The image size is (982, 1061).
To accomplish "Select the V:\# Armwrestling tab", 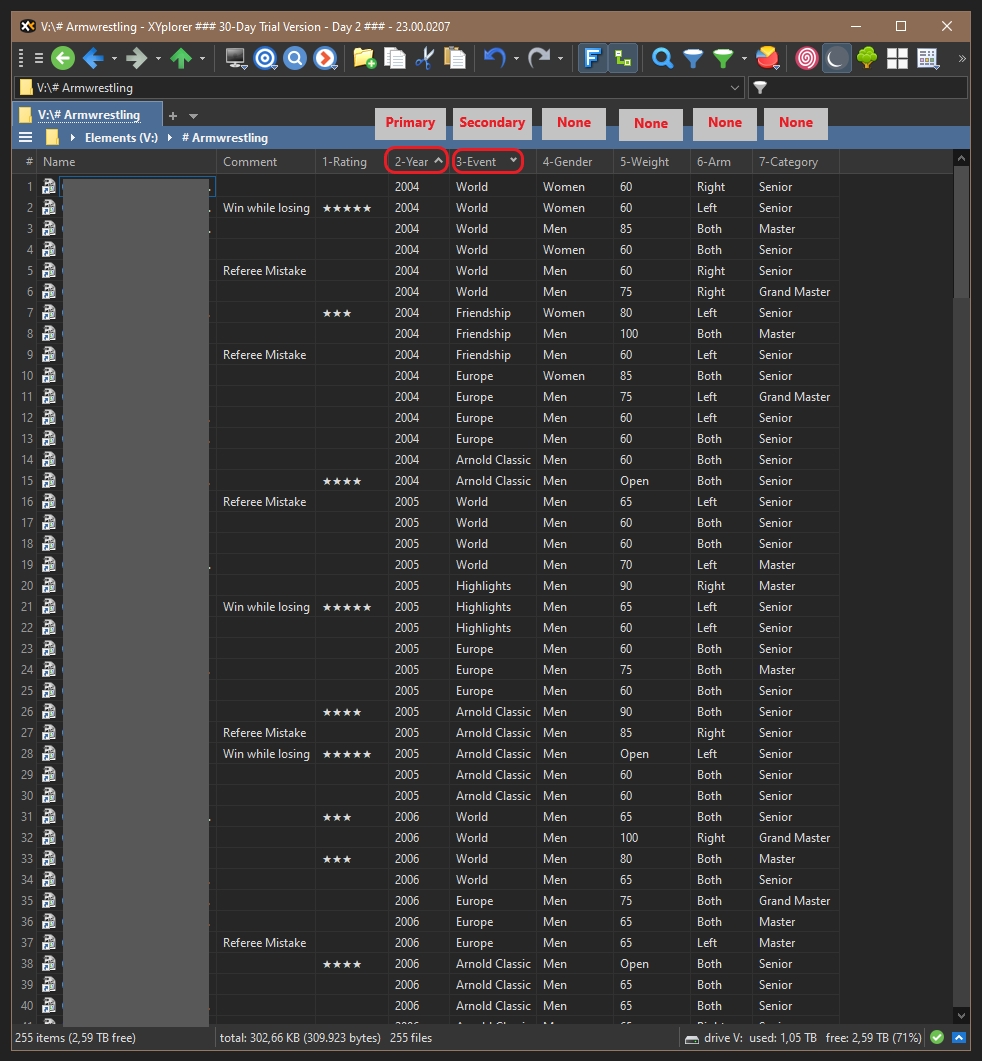I will tap(88, 115).
